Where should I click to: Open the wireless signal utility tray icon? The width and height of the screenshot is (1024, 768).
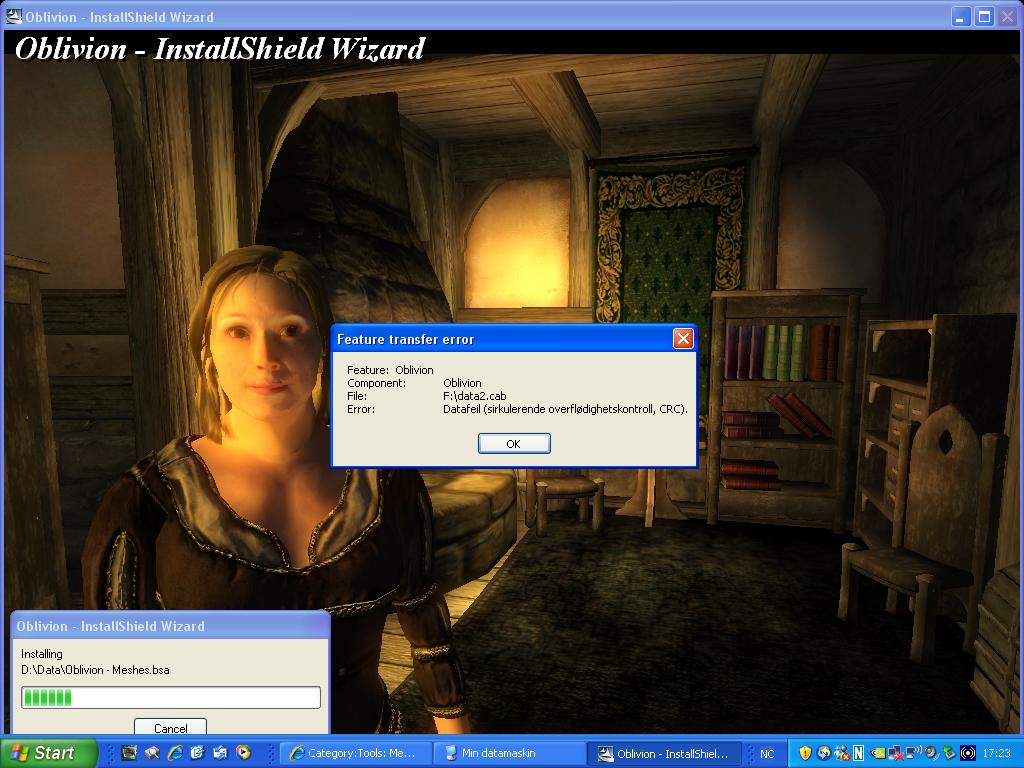tap(968, 753)
